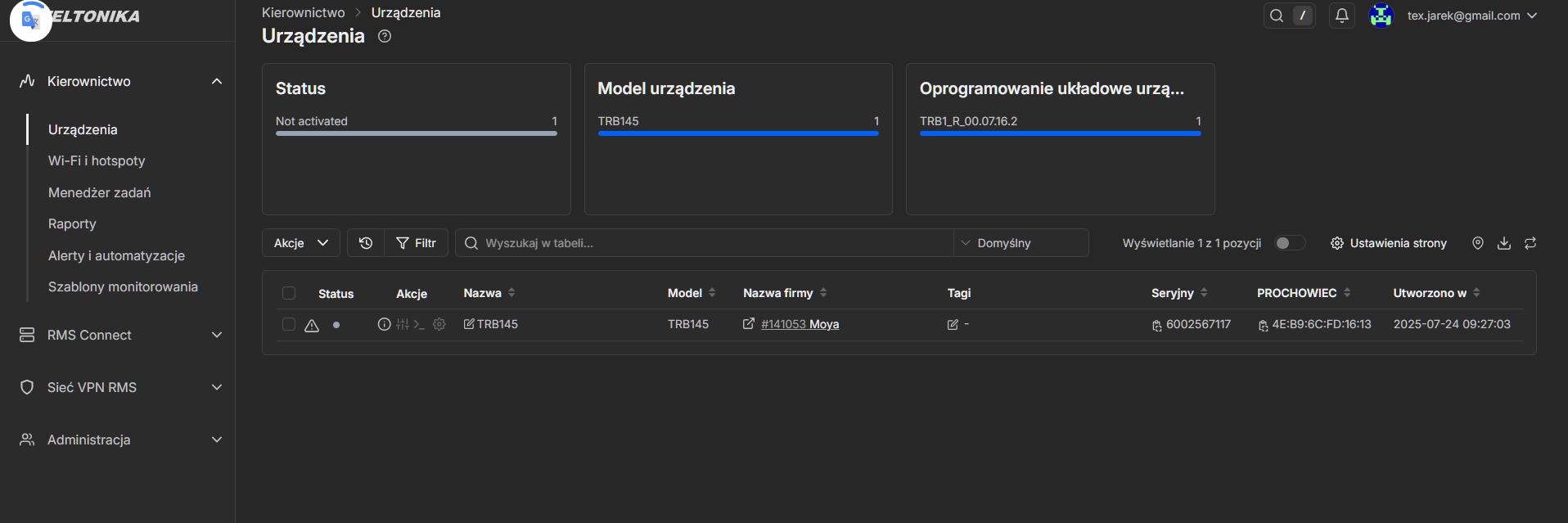The width and height of the screenshot is (1568, 523).
Task: Go to Wi-Fi i hotspoty
Action: 97,160
